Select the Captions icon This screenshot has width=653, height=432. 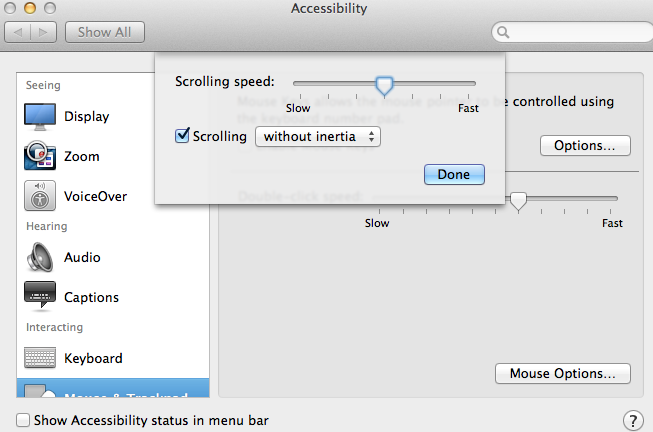pos(39,297)
